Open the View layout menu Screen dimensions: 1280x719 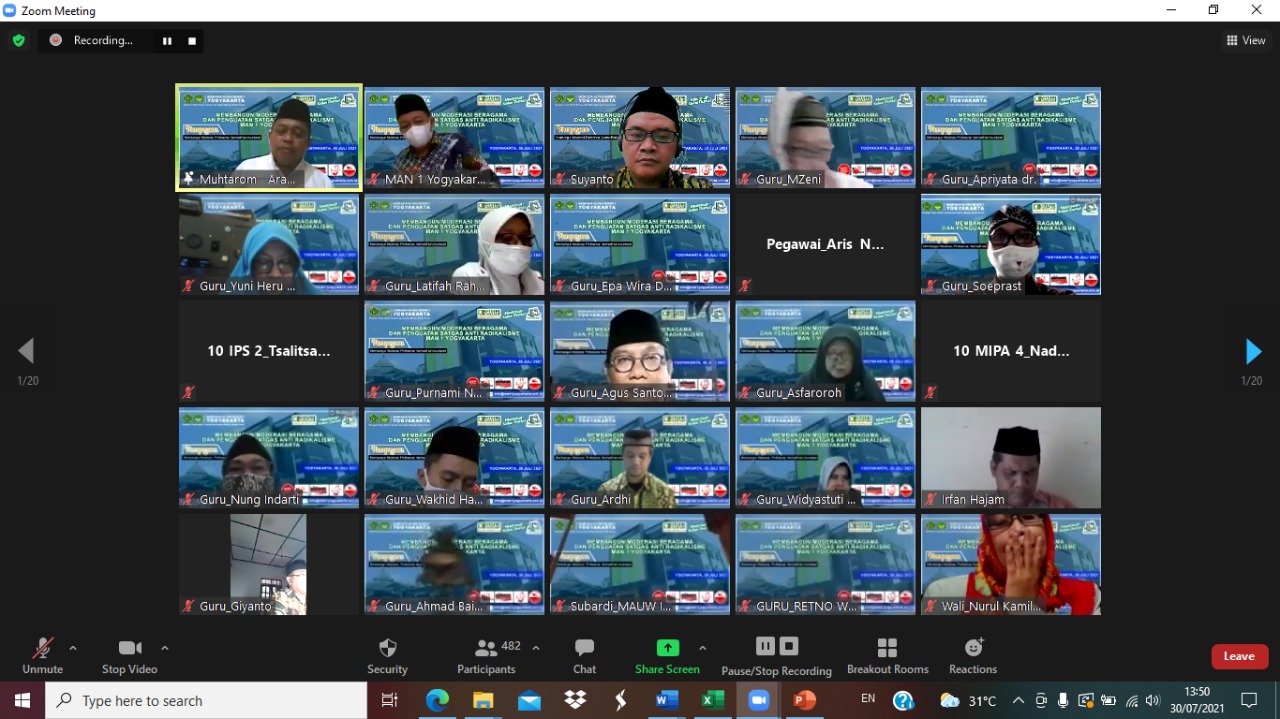[x=1246, y=40]
